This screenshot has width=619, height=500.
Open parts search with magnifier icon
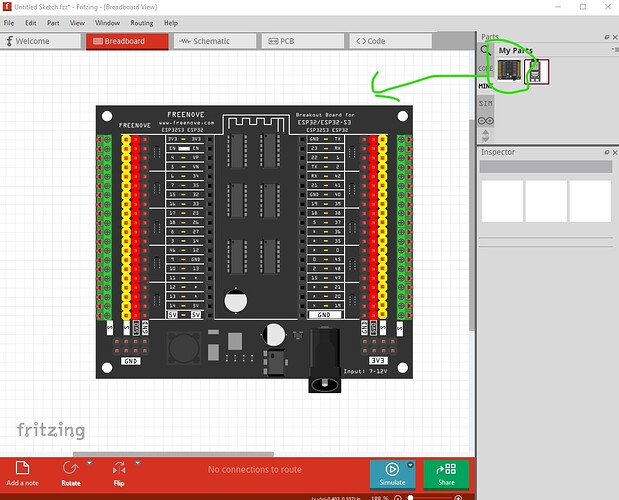tap(485, 49)
